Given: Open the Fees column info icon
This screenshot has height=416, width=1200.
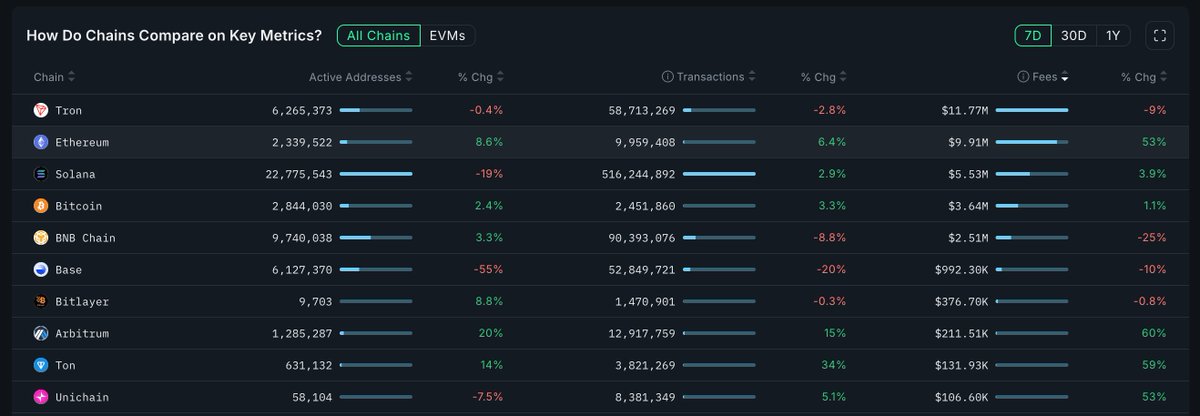Looking at the screenshot, I should coord(1023,77).
